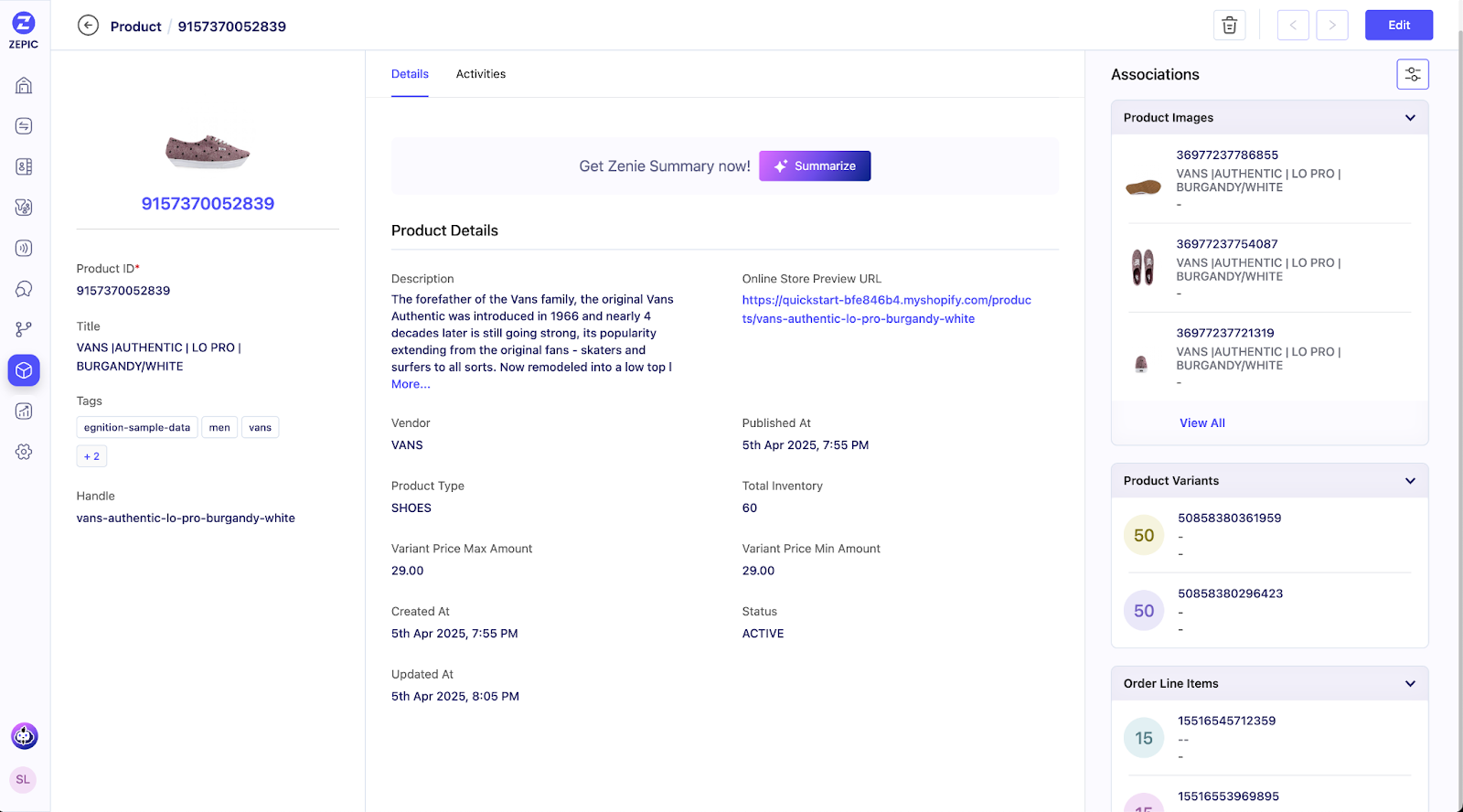Click the purple 50 badge for variant 50858380296423
This screenshot has height=812, width=1463.
(1144, 611)
